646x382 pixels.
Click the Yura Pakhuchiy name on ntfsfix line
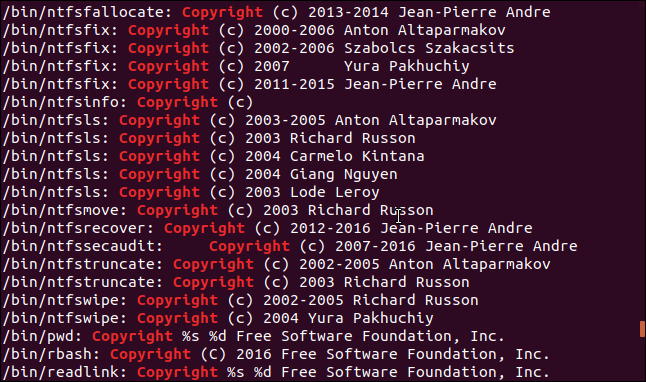[x=406, y=66]
